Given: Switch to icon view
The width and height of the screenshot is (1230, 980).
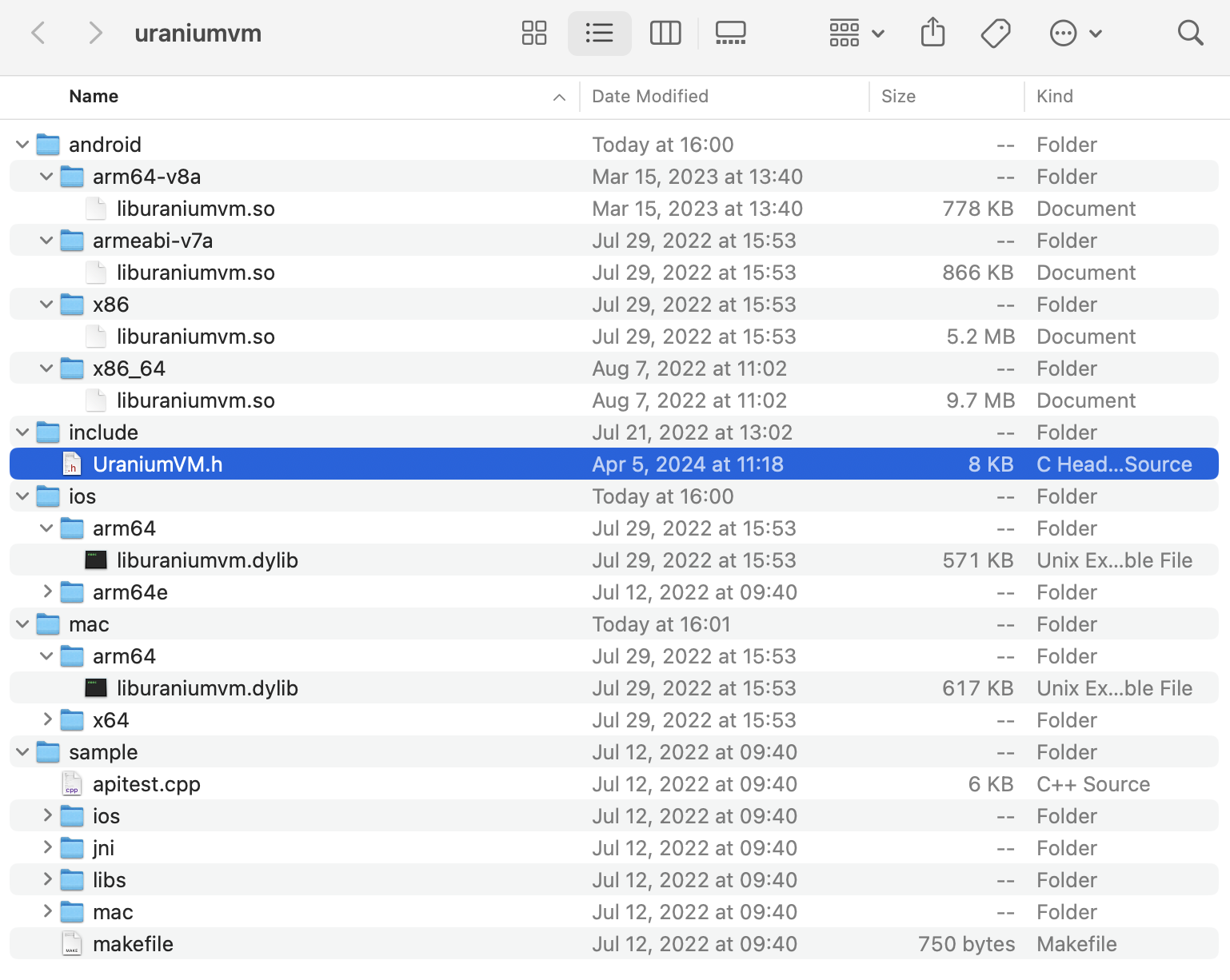Looking at the screenshot, I should pos(534,33).
